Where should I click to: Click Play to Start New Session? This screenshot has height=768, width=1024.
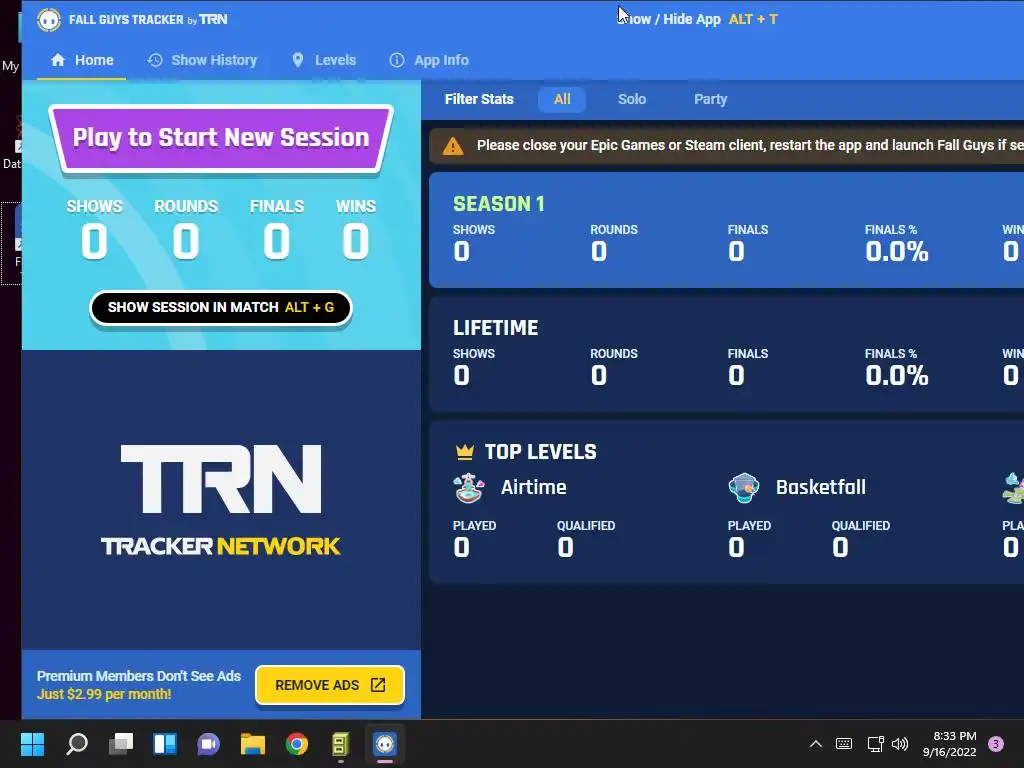221,138
